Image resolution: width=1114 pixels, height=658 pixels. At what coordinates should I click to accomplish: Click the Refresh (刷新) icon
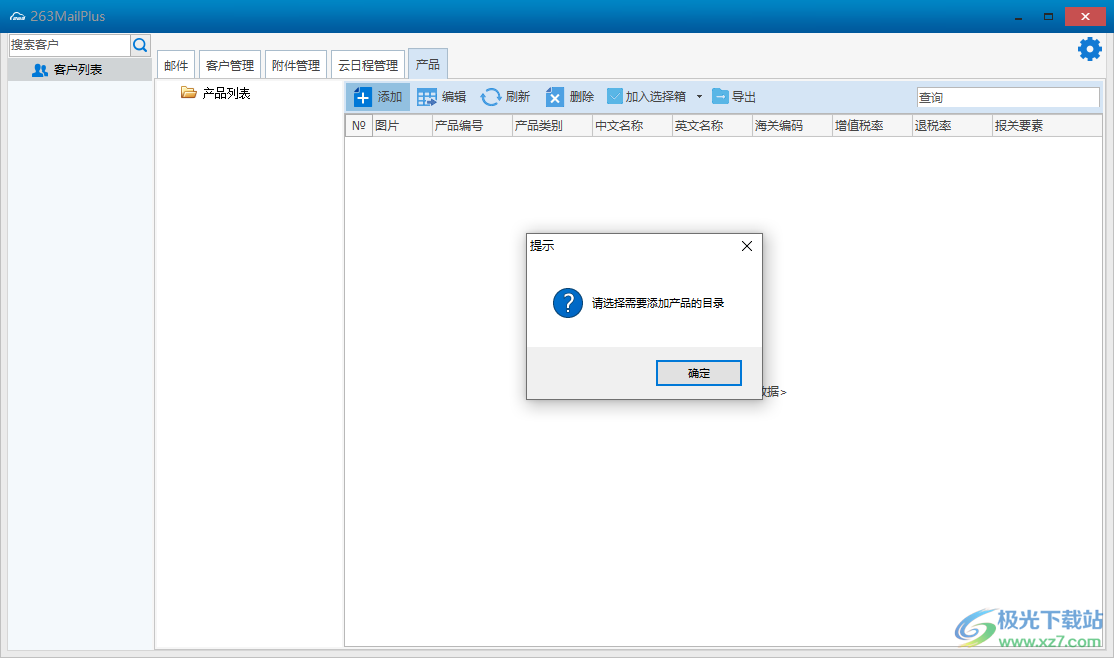[x=490, y=97]
